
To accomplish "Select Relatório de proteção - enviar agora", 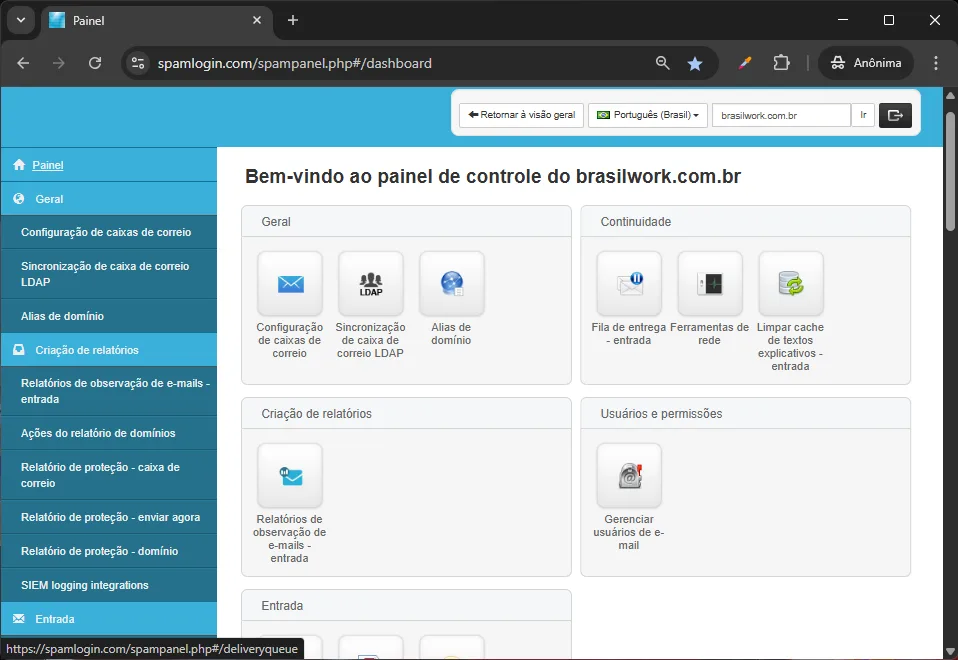I will pyautogui.click(x=109, y=517).
